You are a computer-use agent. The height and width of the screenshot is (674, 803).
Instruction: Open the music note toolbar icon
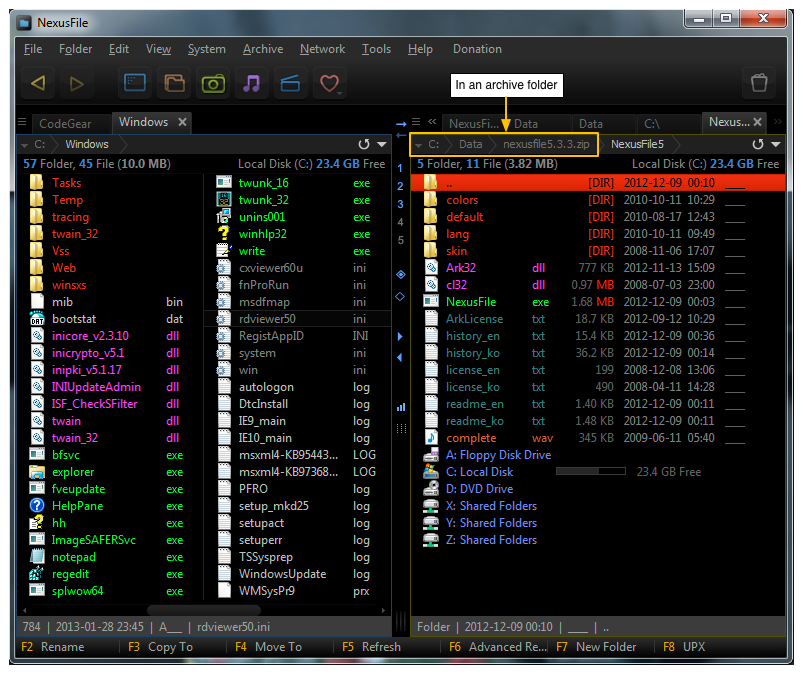(251, 83)
